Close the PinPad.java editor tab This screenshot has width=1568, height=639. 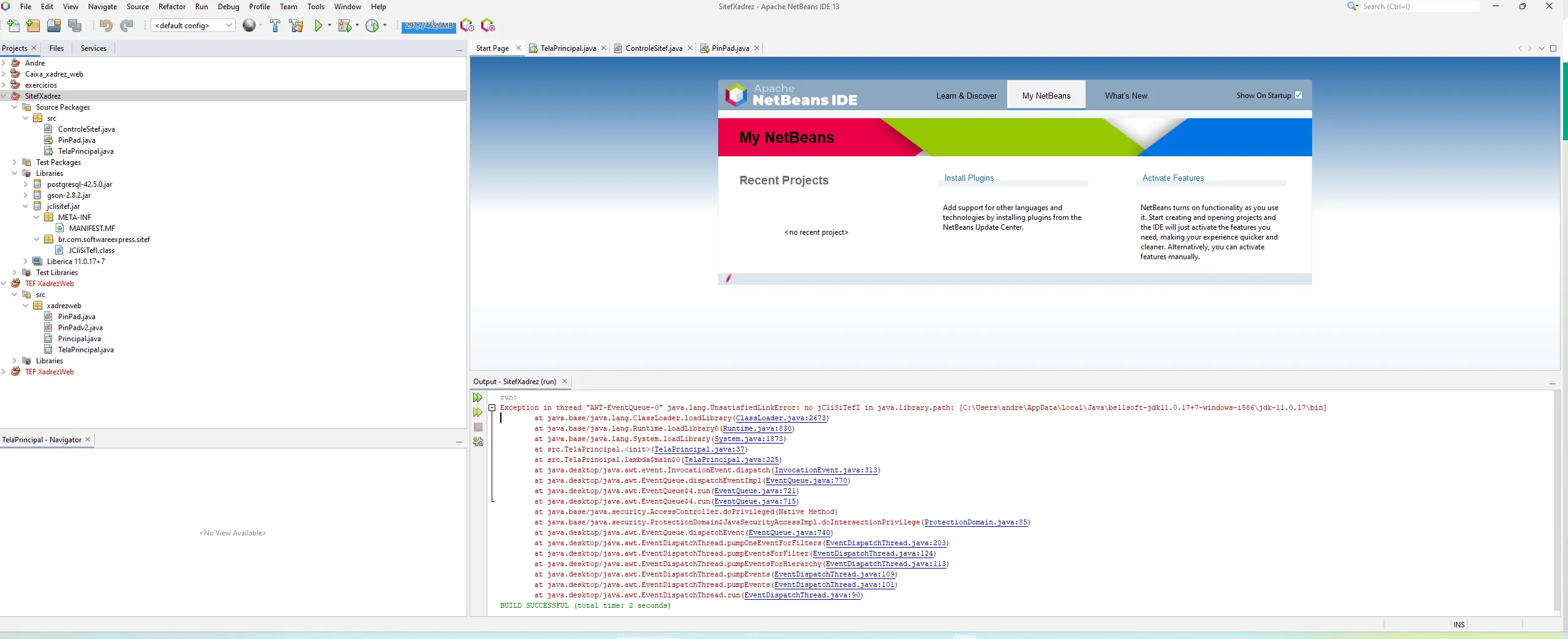(757, 48)
